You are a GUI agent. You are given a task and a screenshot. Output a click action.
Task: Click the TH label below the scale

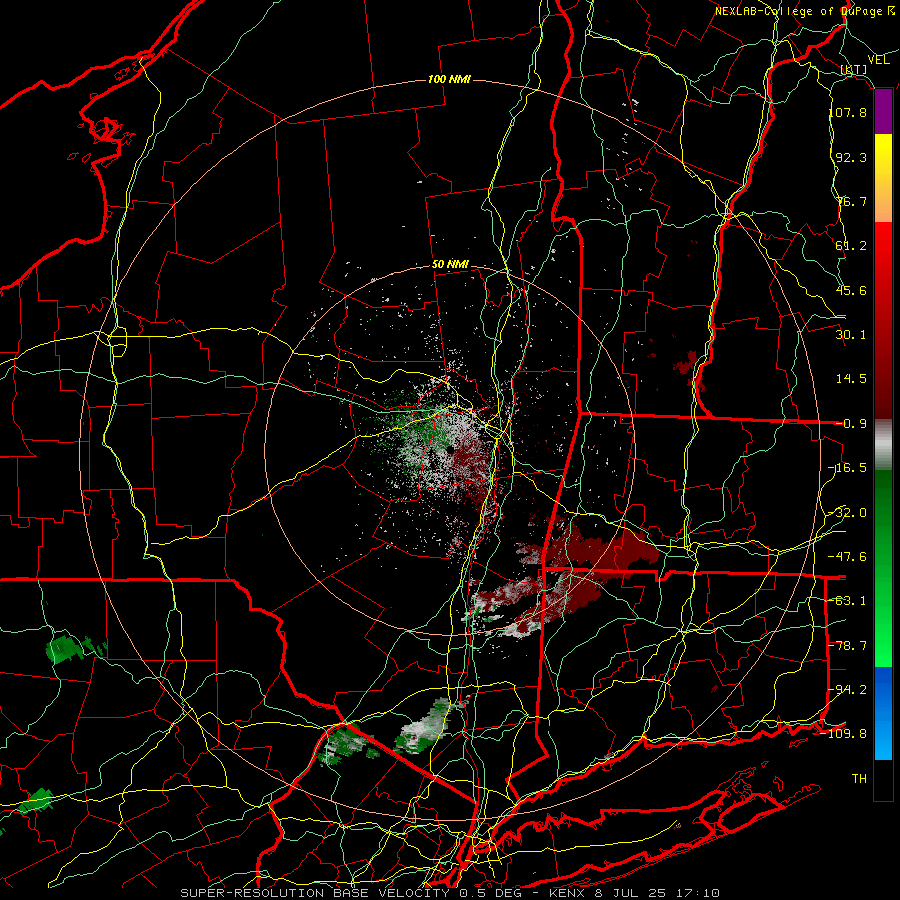[x=859, y=779]
